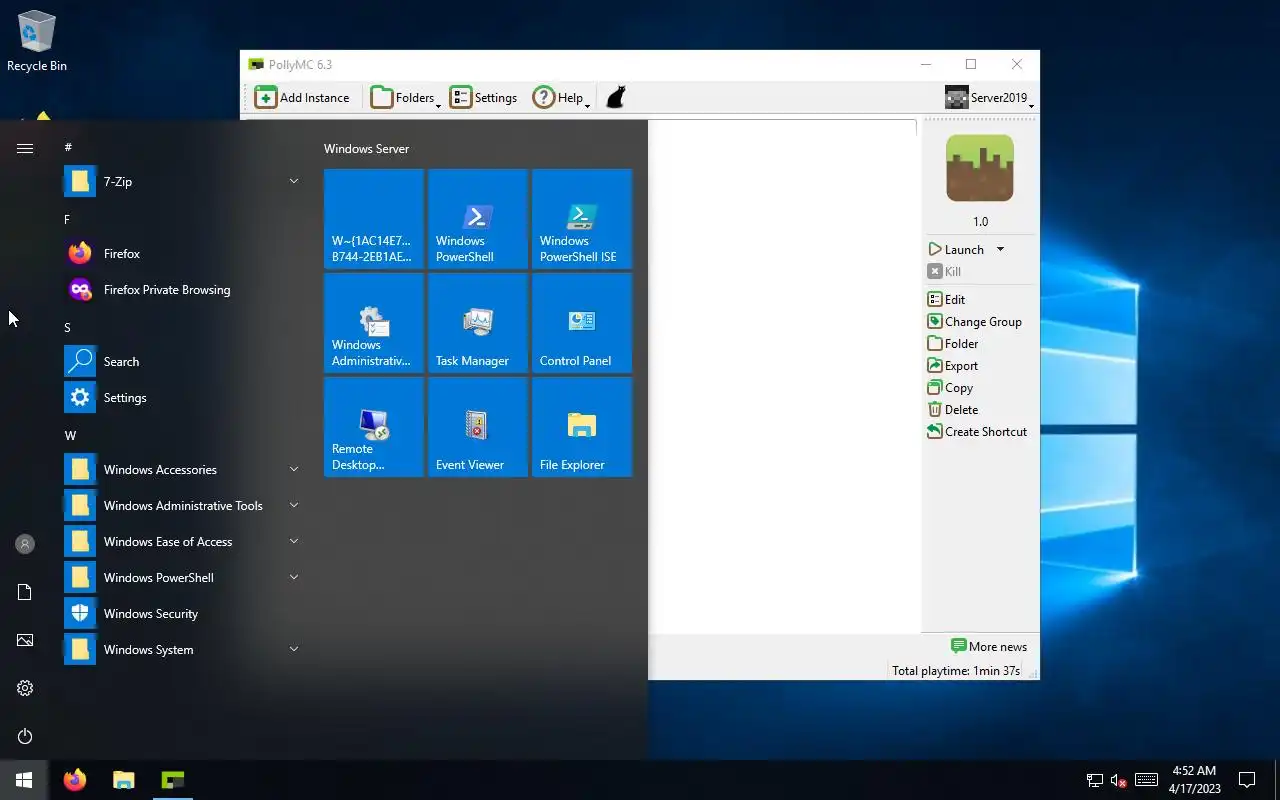Open the Remote Desktop tile

tap(374, 427)
